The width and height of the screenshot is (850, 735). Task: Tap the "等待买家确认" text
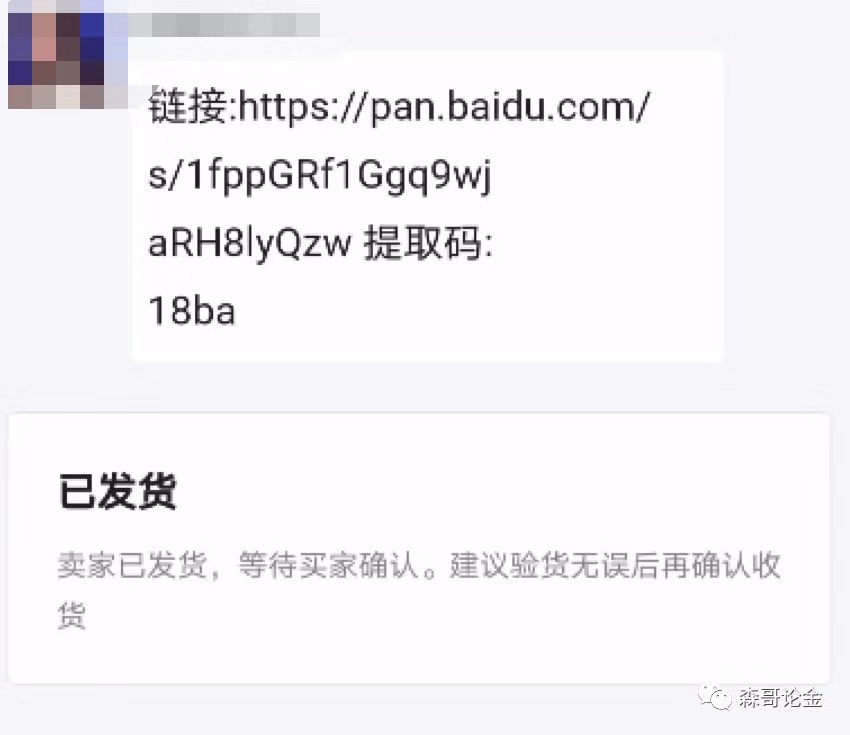tap(329, 565)
